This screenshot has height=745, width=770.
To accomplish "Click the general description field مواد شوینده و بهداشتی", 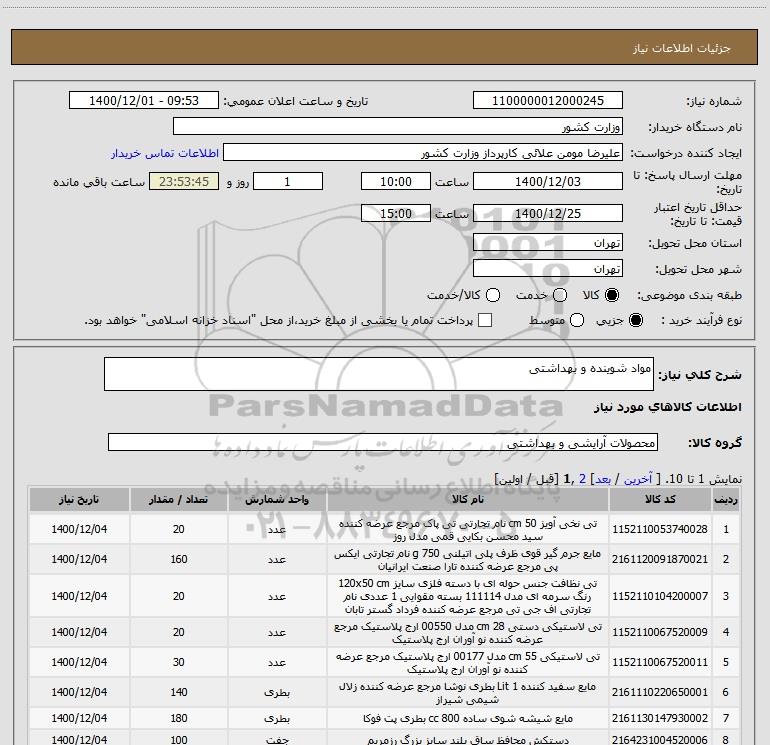I will 379,374.
